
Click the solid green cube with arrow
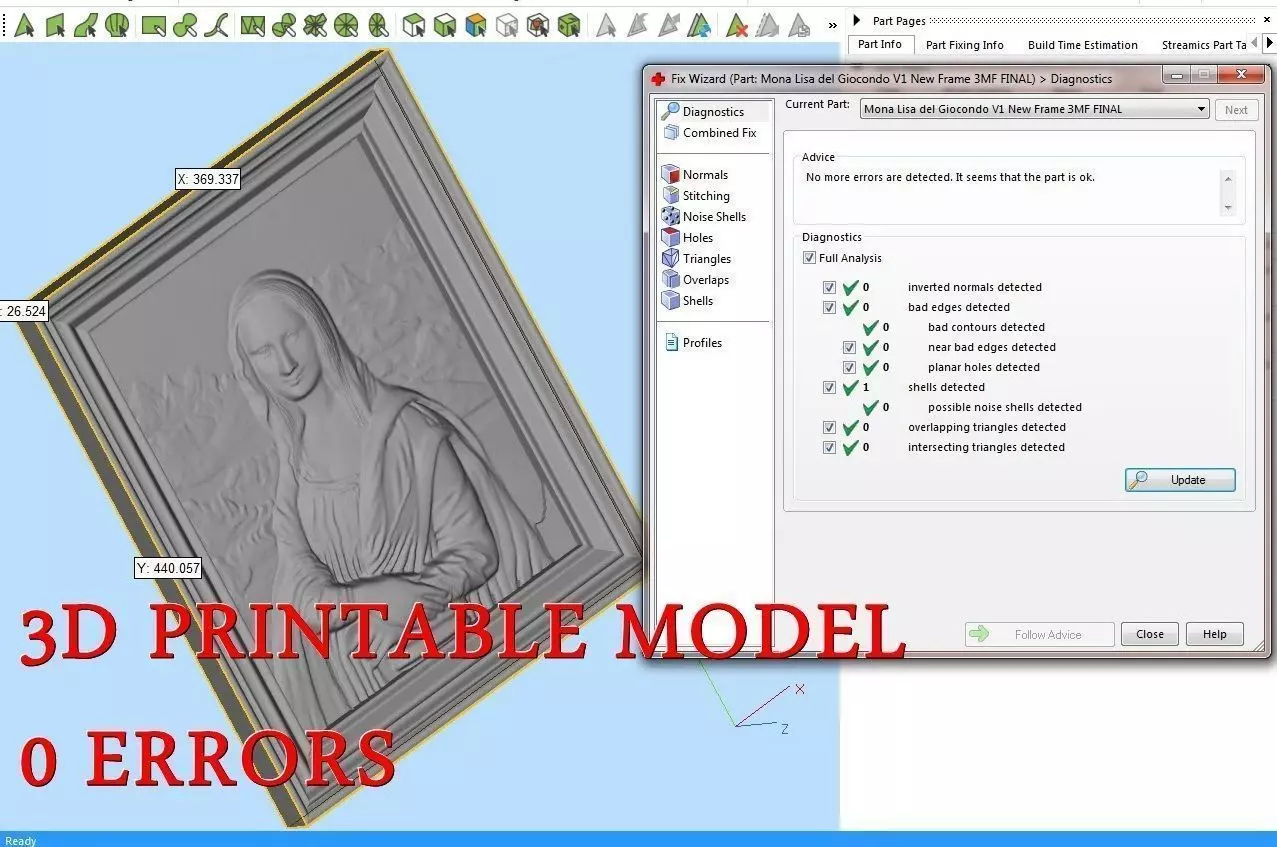pos(569,25)
